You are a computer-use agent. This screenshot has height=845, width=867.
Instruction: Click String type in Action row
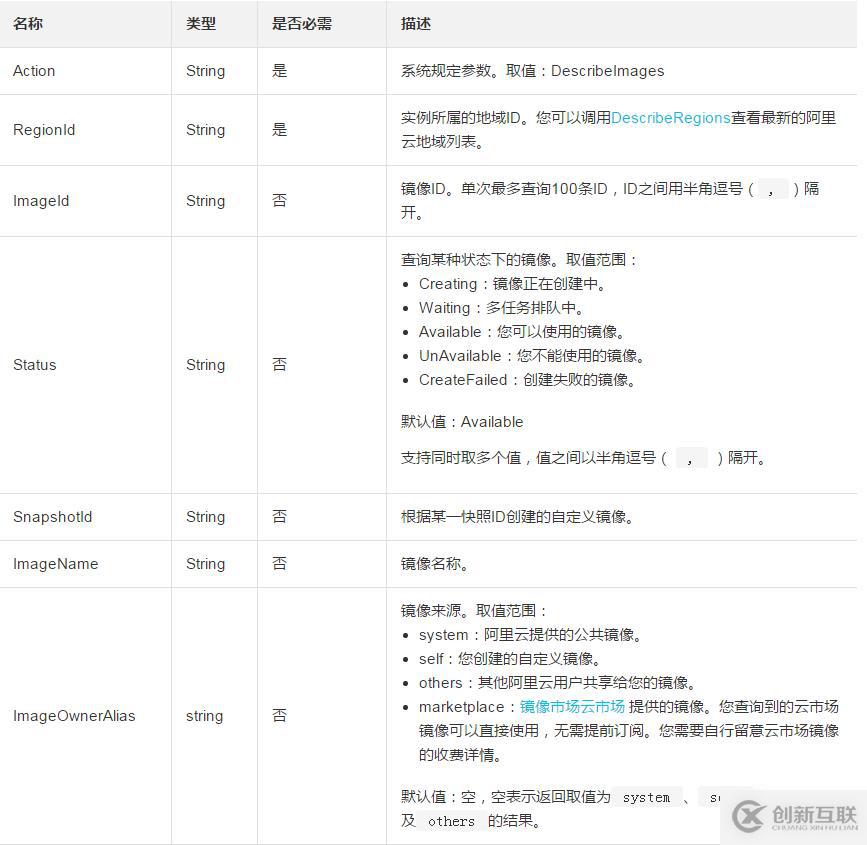(206, 71)
